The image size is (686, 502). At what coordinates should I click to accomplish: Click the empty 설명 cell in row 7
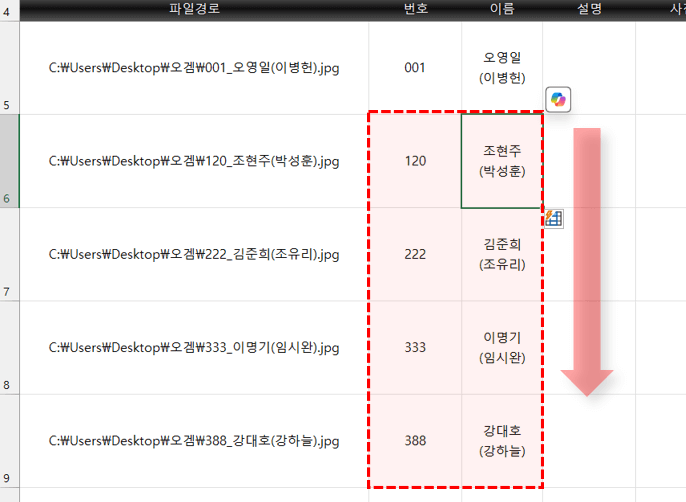tap(589, 254)
